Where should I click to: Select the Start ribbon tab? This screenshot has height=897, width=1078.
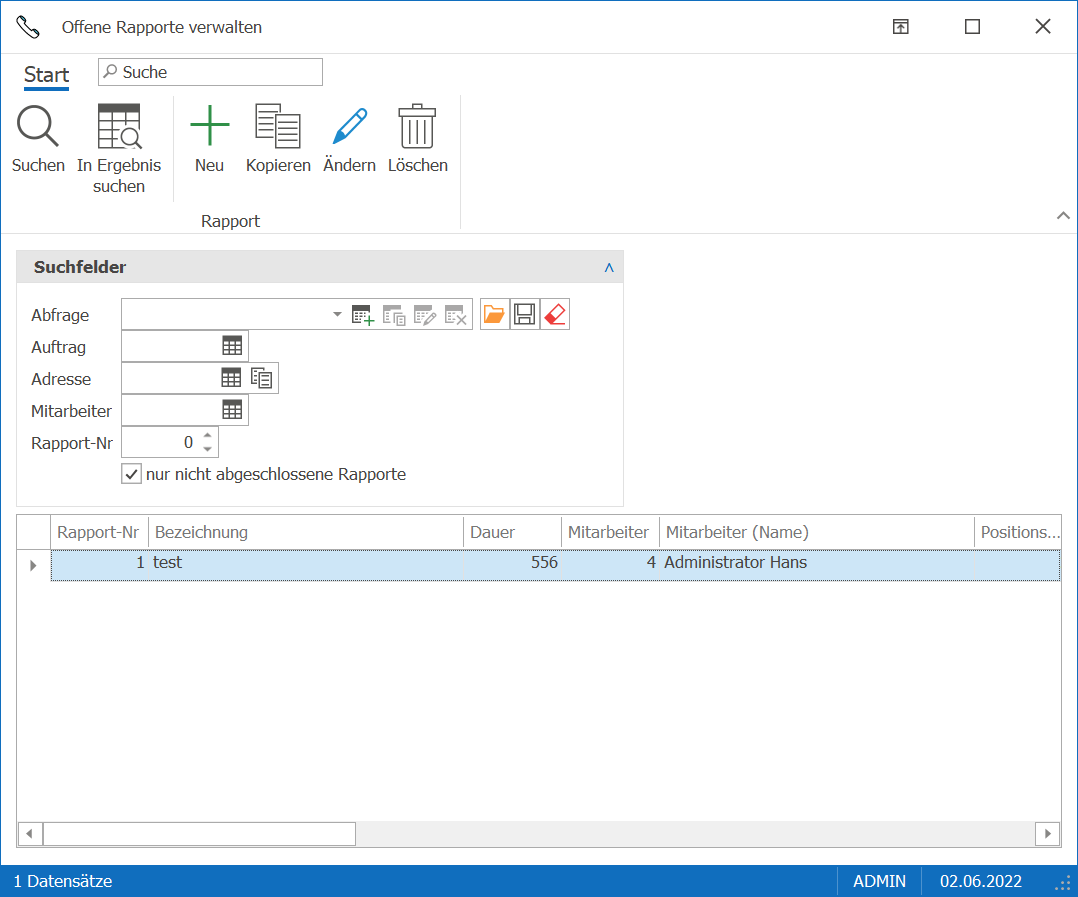point(46,74)
